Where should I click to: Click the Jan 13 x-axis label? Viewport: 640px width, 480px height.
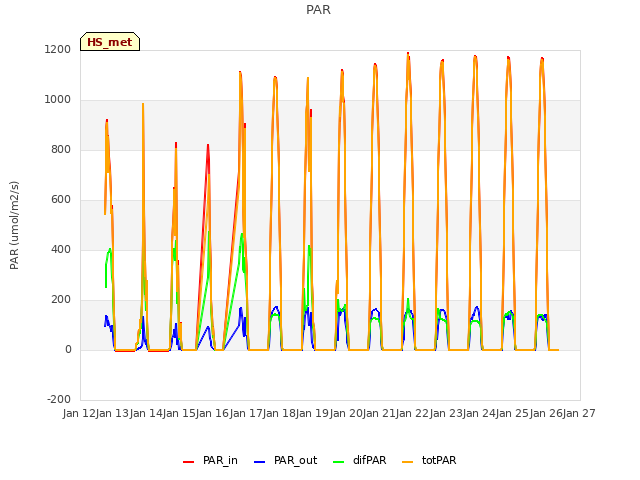click(x=113, y=413)
